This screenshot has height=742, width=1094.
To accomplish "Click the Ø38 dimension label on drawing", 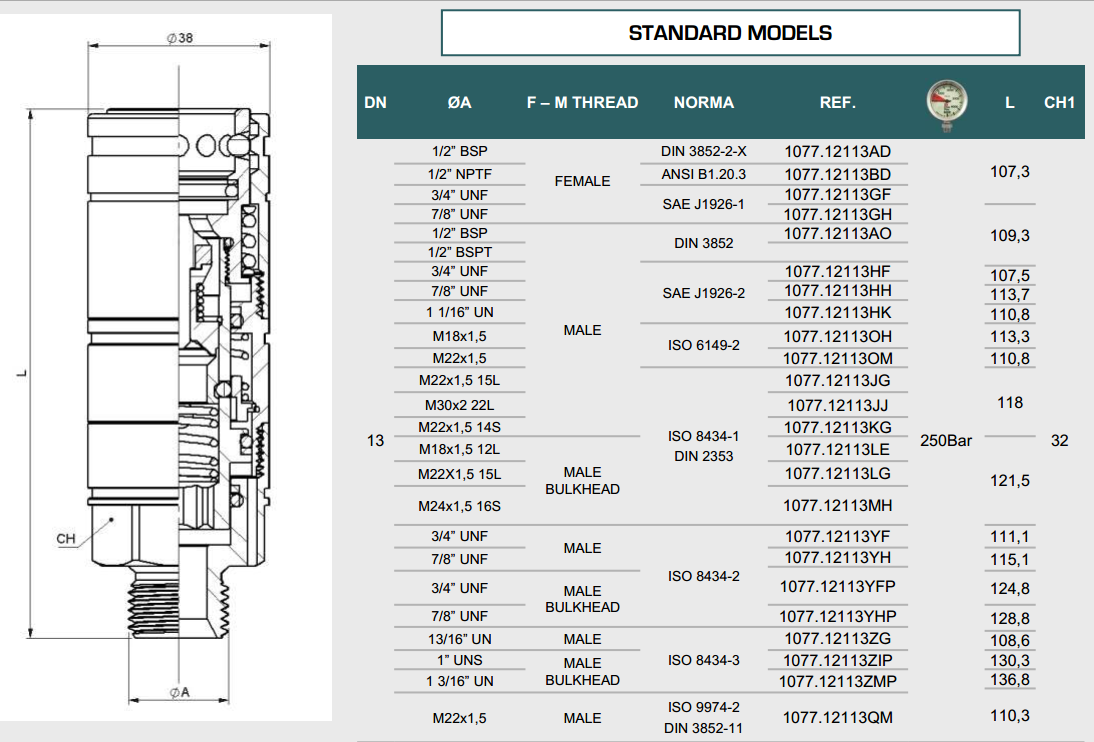I will (180, 38).
